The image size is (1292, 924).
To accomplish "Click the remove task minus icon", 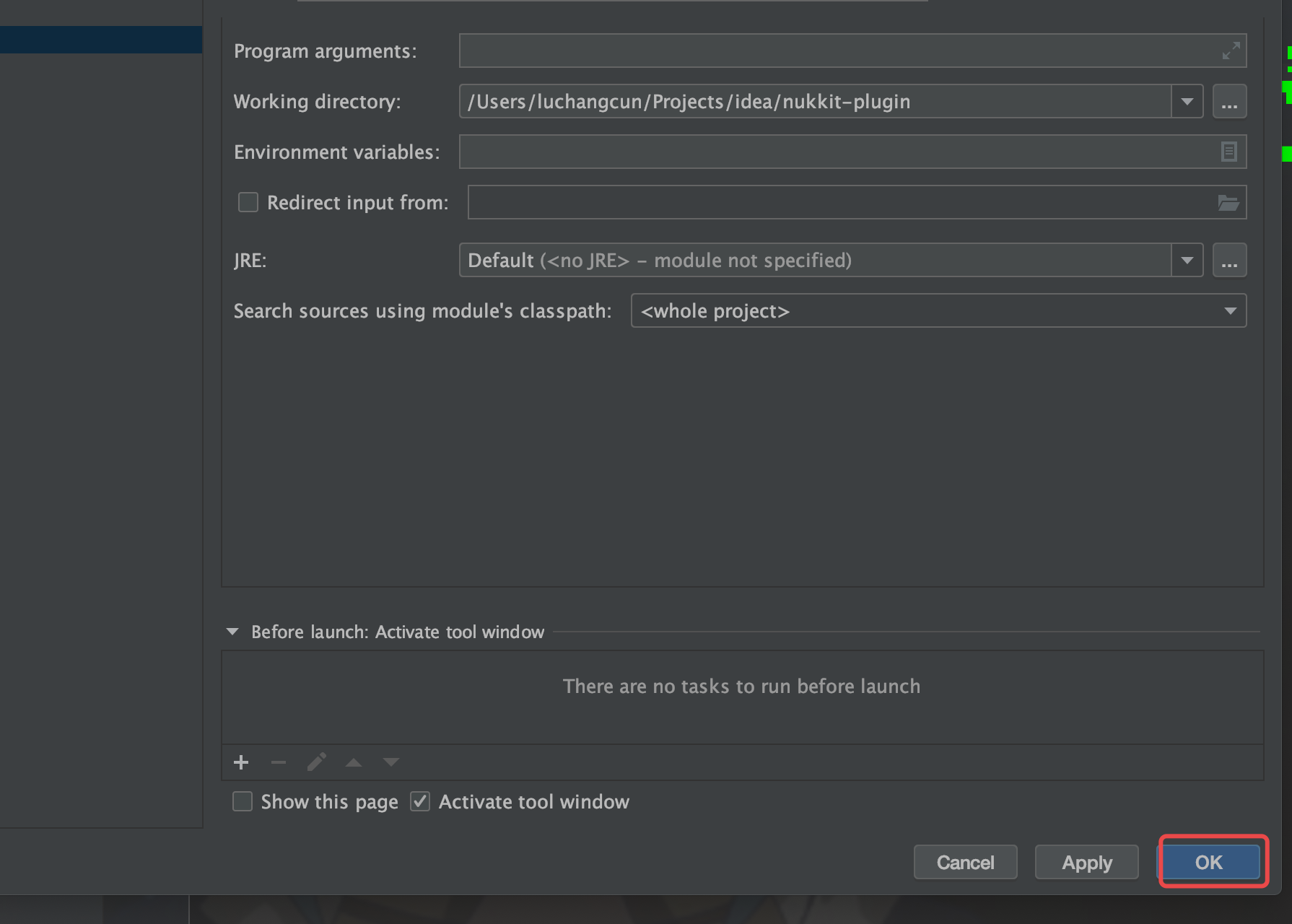I will (279, 762).
